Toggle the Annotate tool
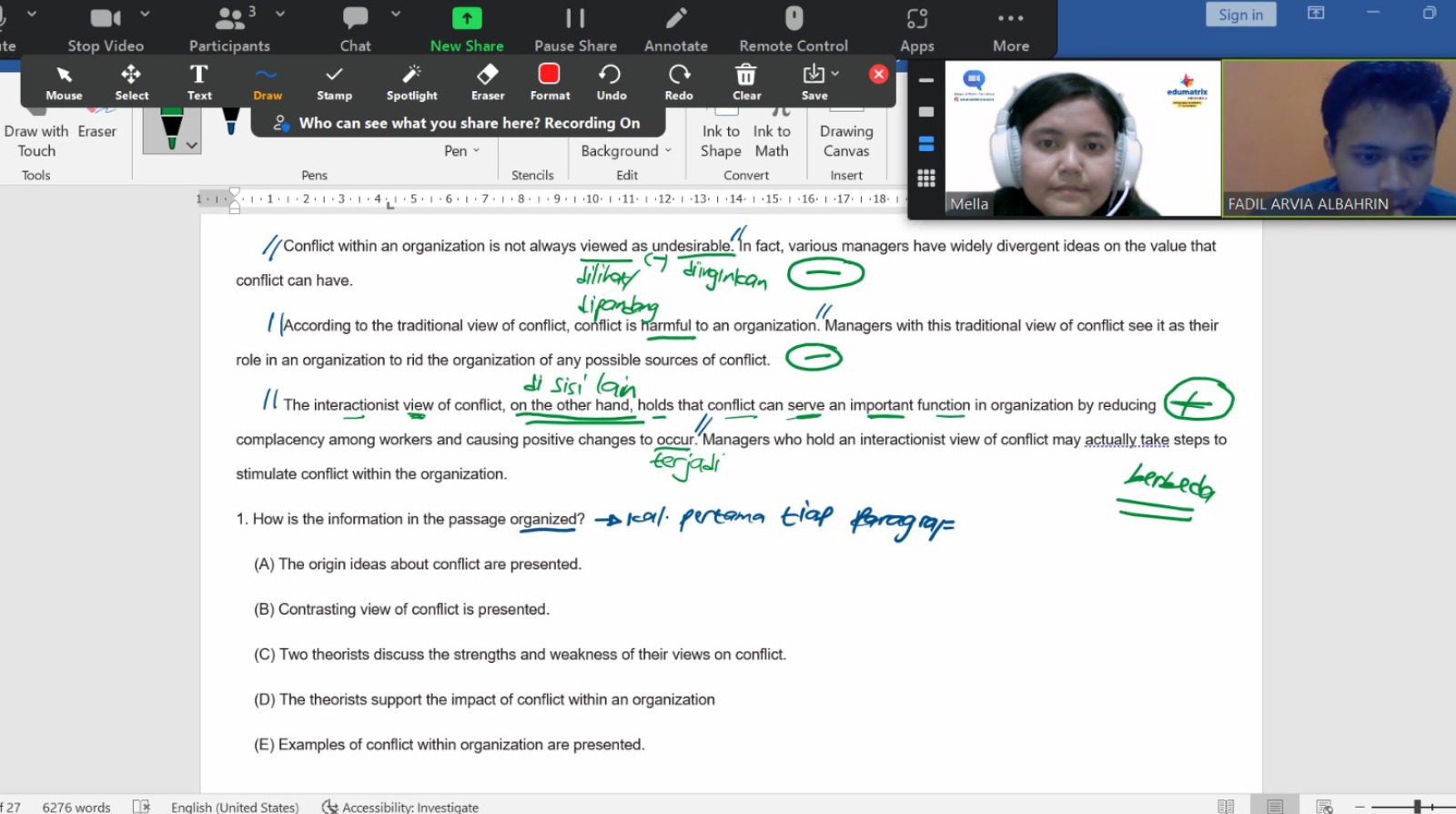 (676, 29)
